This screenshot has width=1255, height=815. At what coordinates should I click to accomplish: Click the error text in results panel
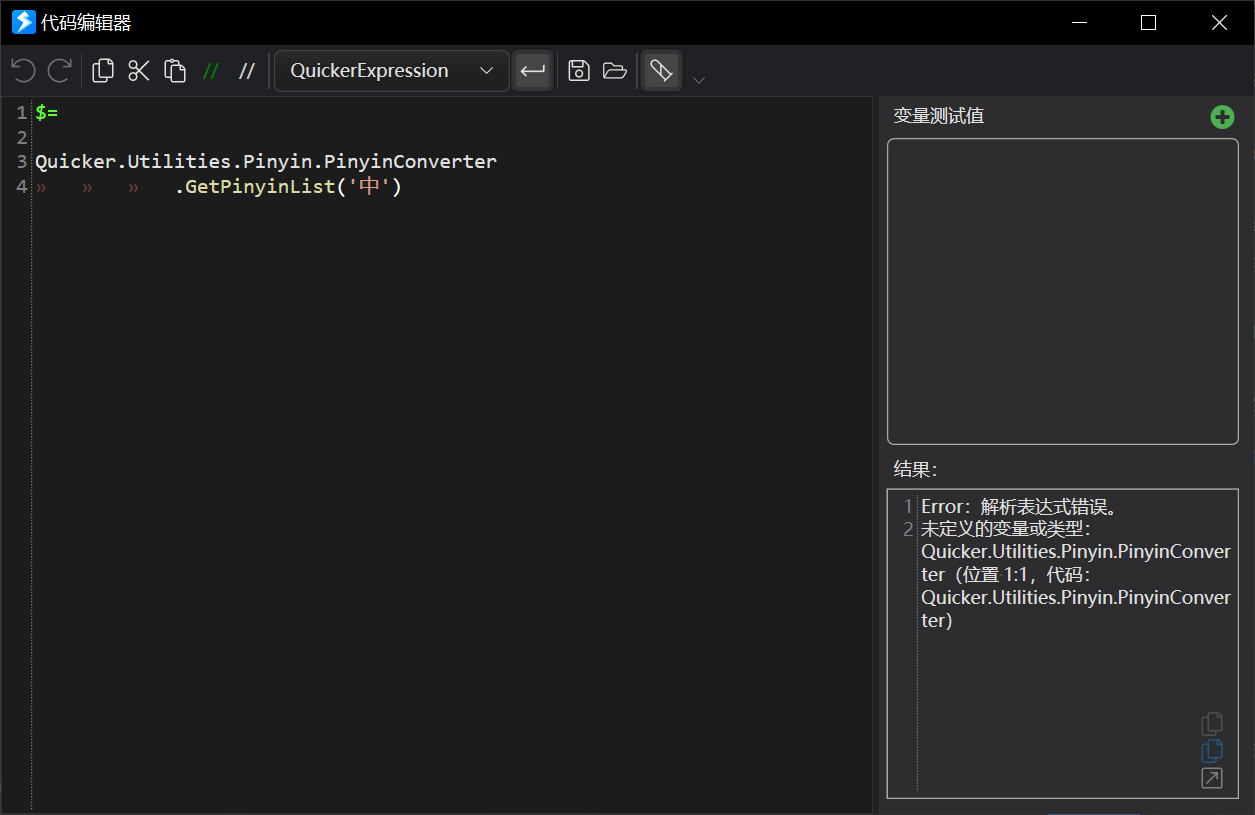point(1076,563)
